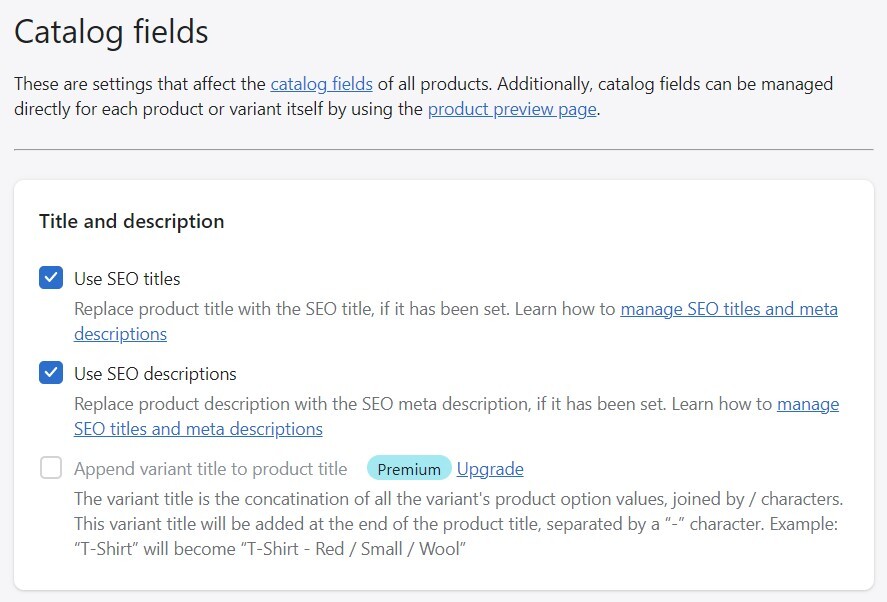
Task: Open the catalog fields link
Action: pyautogui.click(x=321, y=84)
